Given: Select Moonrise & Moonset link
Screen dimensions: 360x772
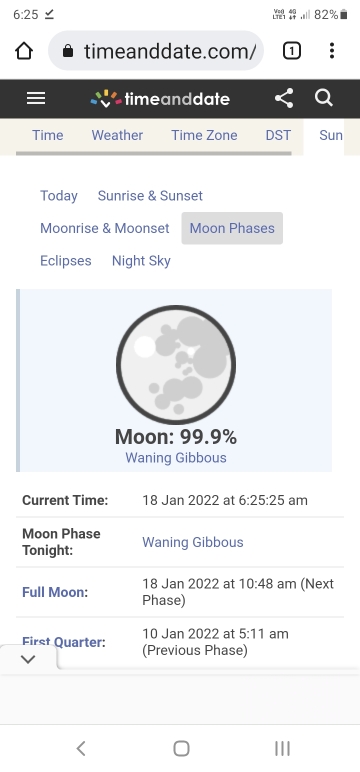Looking at the screenshot, I should tap(105, 228).
